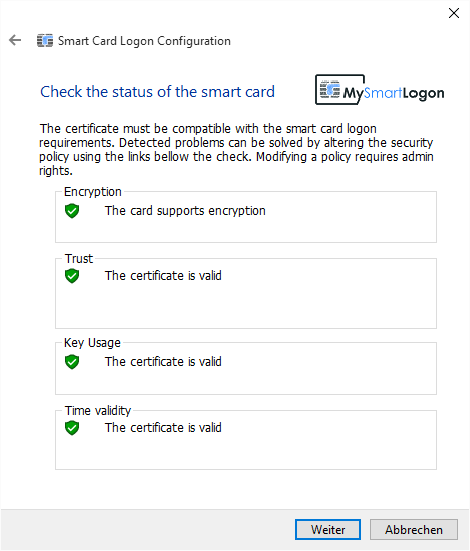Click the MySmartLogon logo
Image resolution: width=470 pixels, height=551 pixels.
click(x=380, y=90)
